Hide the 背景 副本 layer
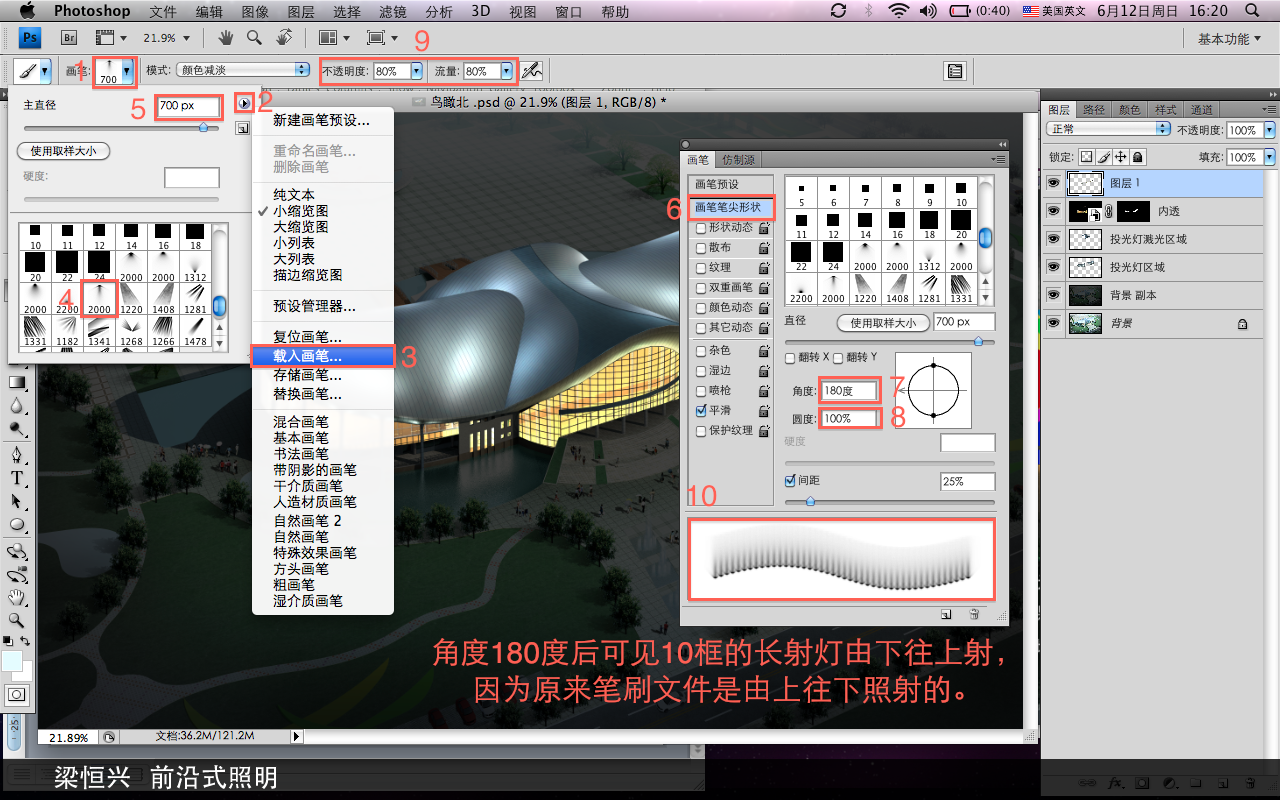 click(x=1052, y=296)
